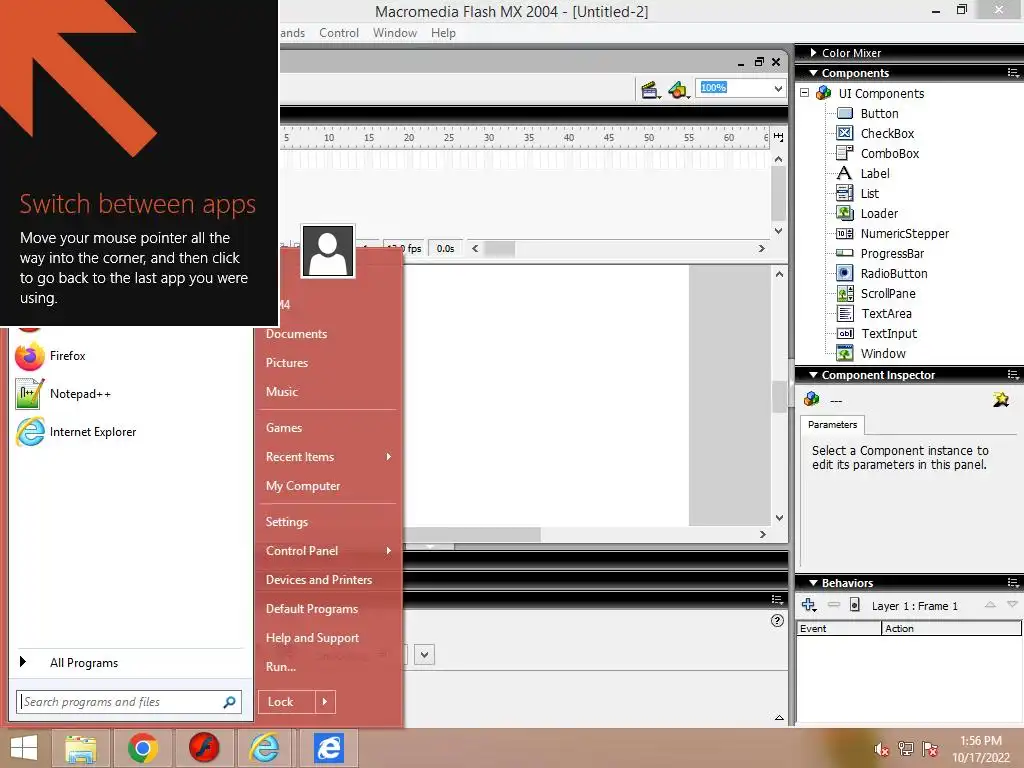This screenshot has width=1024, height=768.
Task: Click the Add Behavior plus icon
Action: 809,605
